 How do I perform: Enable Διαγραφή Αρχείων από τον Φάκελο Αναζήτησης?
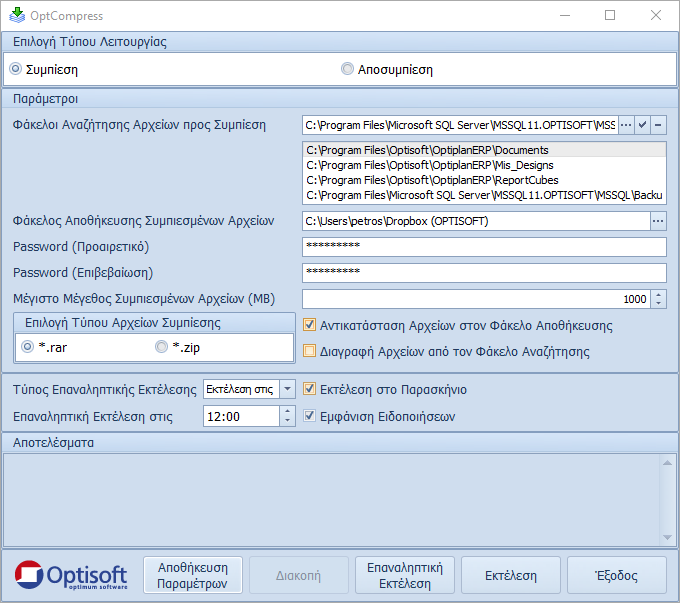pyautogui.click(x=310, y=351)
